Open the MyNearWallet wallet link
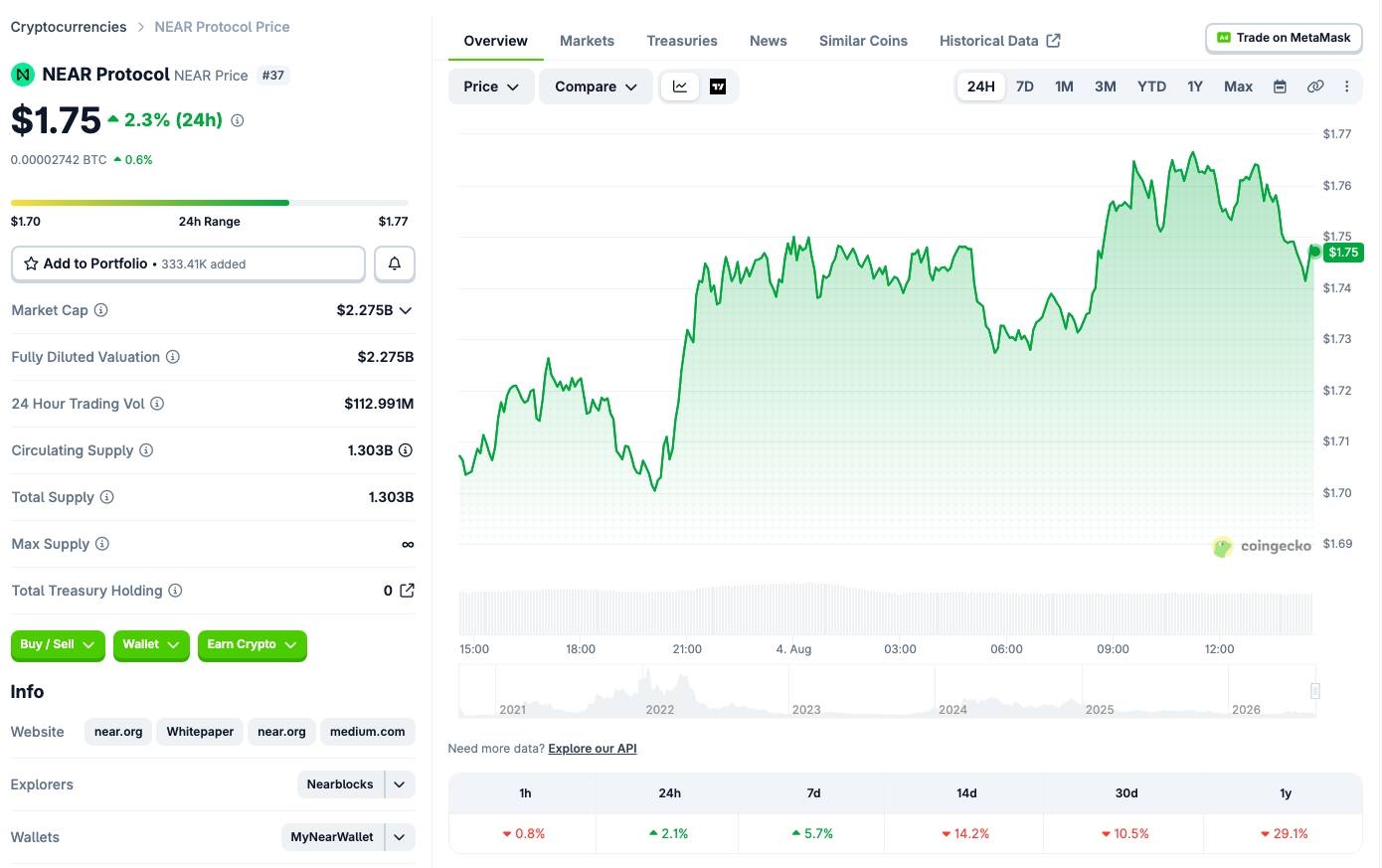 click(332, 837)
